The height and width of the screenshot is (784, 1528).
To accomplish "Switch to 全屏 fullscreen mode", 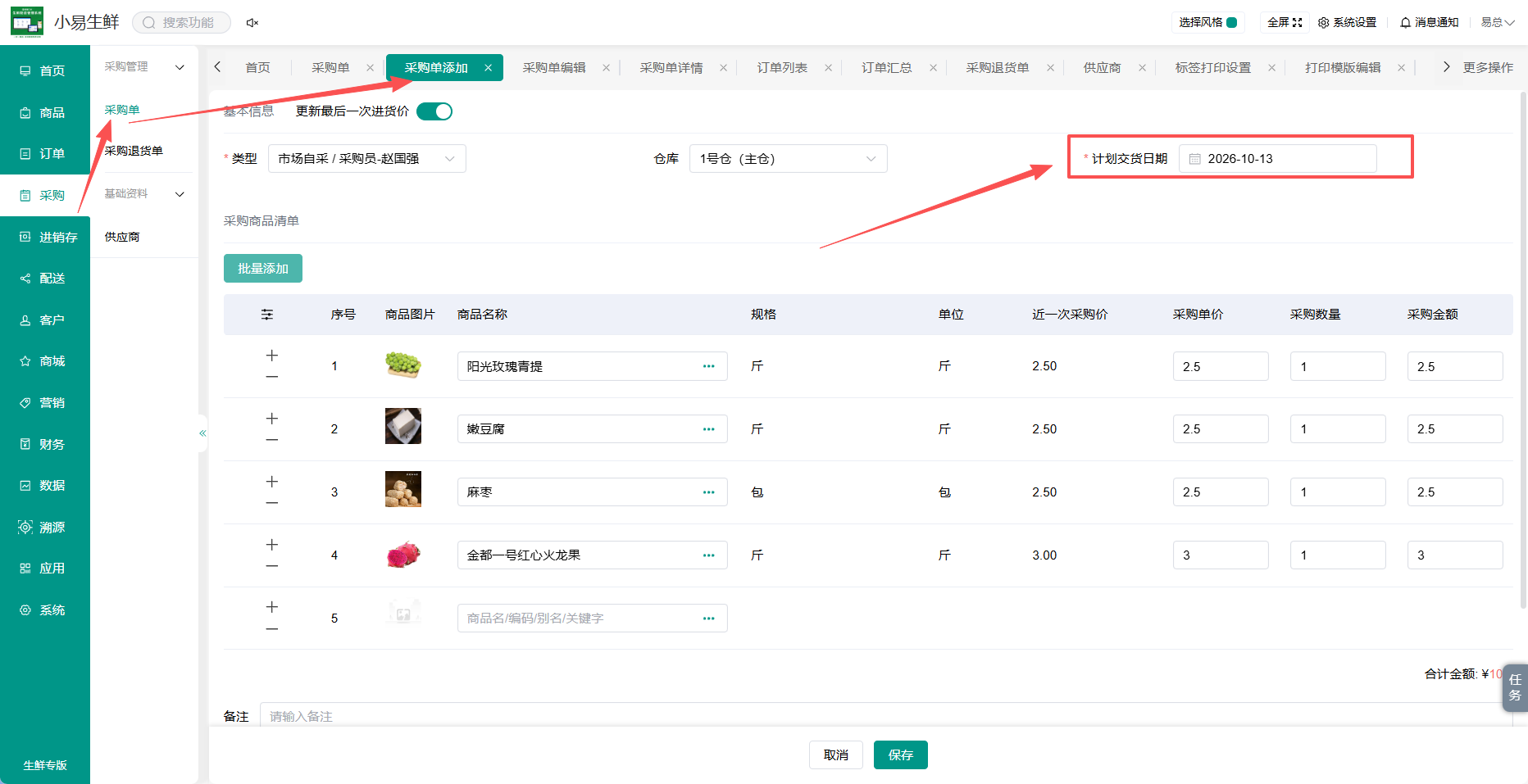I will [1285, 23].
